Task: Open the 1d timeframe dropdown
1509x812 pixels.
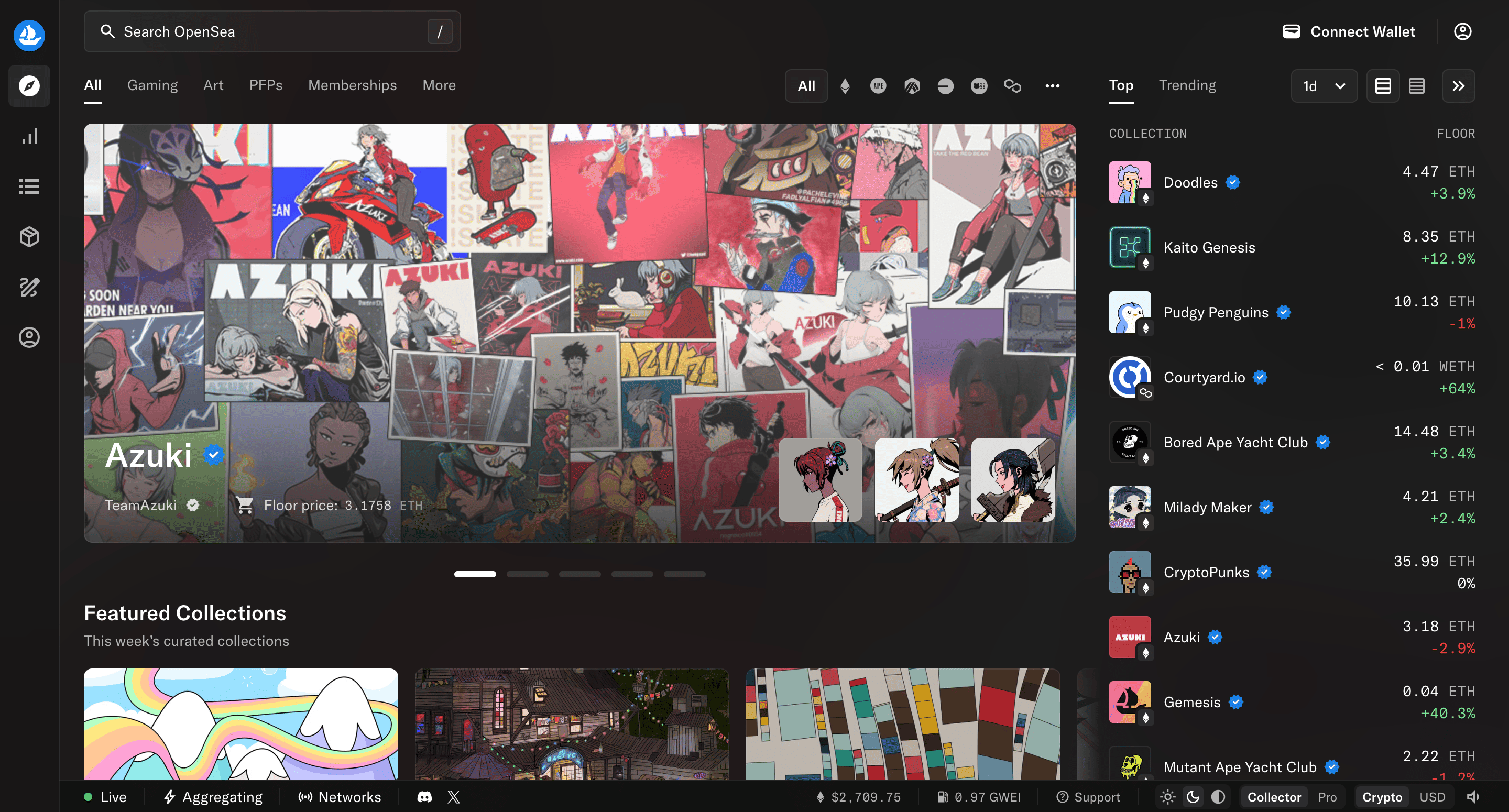Action: click(1324, 86)
